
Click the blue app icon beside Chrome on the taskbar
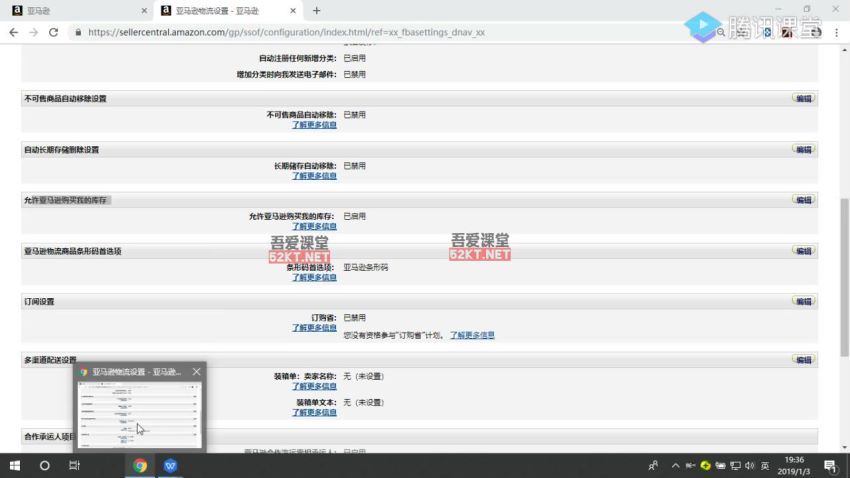click(170, 466)
